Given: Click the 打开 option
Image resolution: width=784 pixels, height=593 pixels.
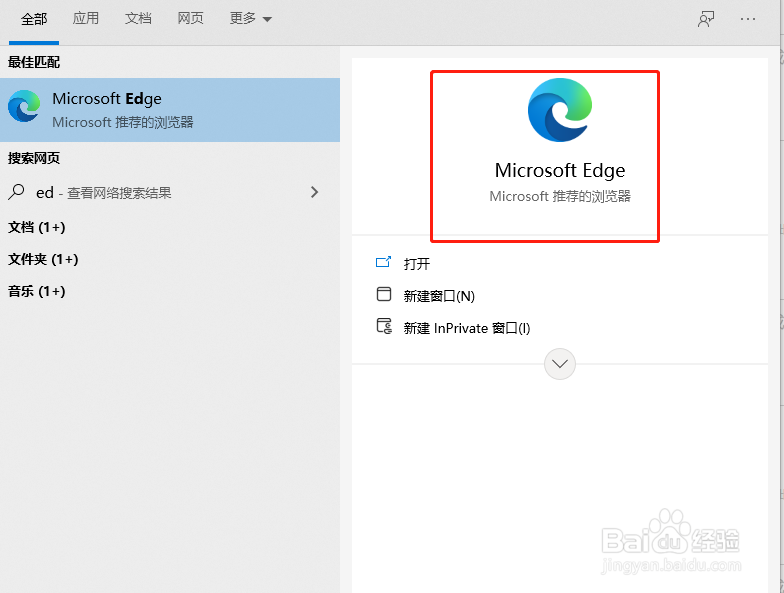Looking at the screenshot, I should 416,264.
